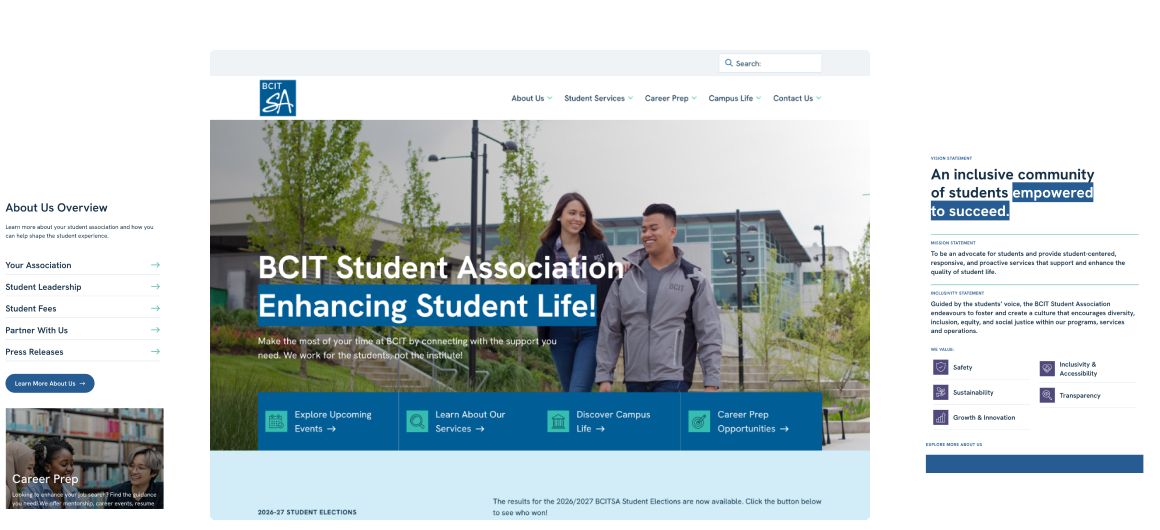Open the Campus Life menu
1160x530 pixels.
click(x=734, y=98)
